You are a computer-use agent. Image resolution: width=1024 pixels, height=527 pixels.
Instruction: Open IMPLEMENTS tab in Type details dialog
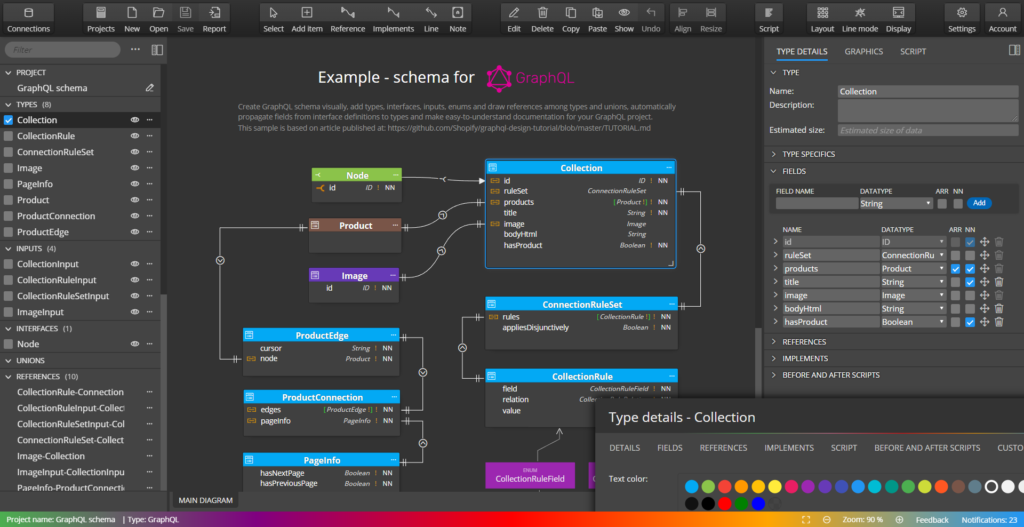coord(789,448)
